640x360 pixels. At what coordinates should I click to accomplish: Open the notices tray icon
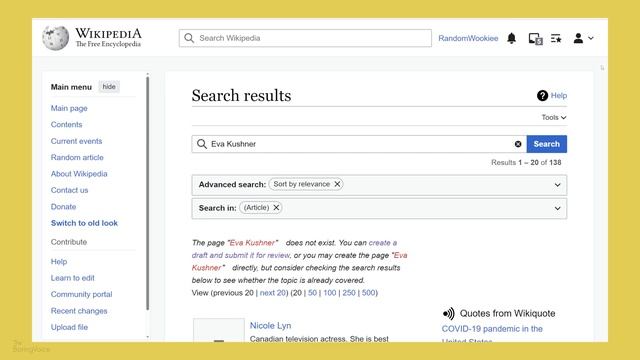(x=535, y=38)
